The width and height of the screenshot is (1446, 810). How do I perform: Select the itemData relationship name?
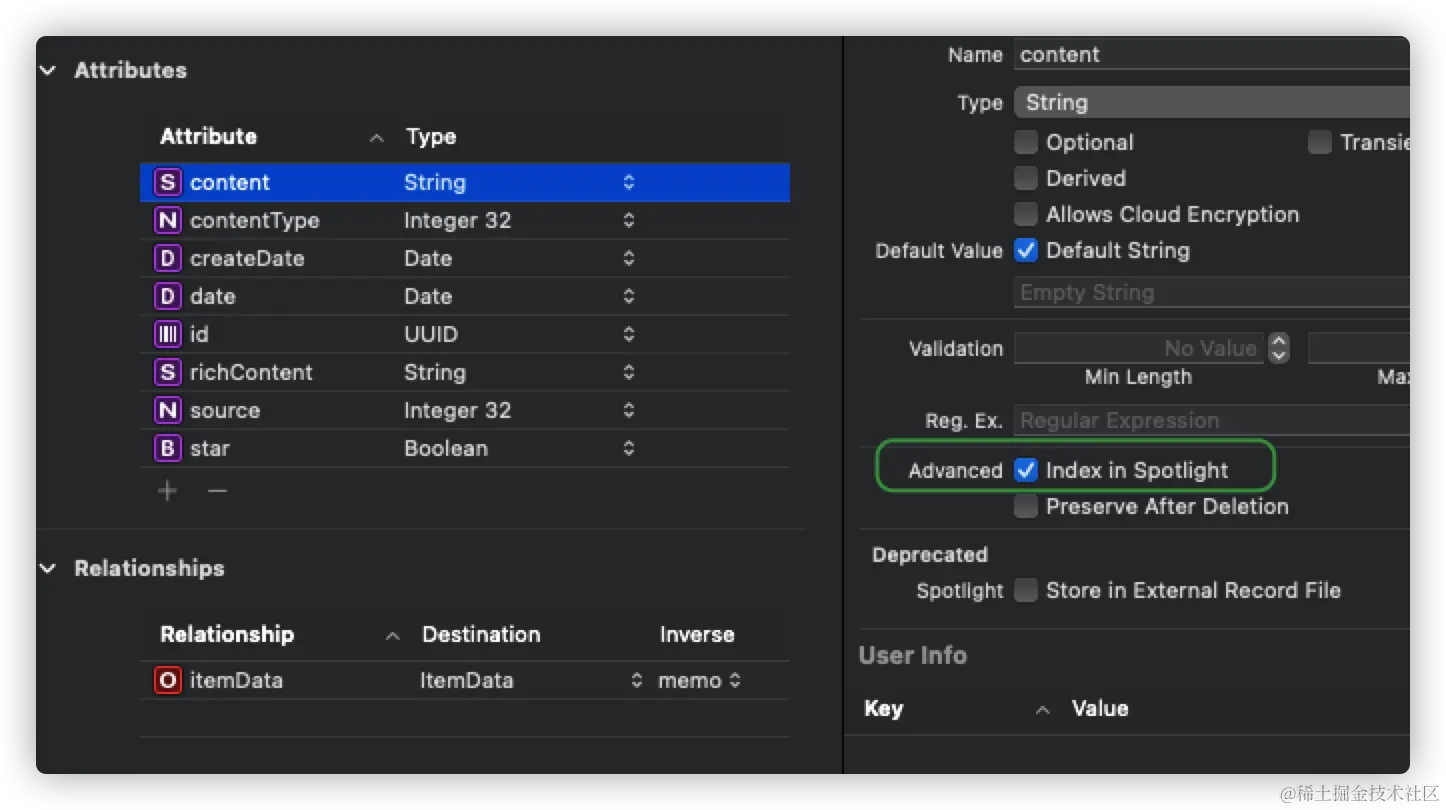(x=236, y=680)
